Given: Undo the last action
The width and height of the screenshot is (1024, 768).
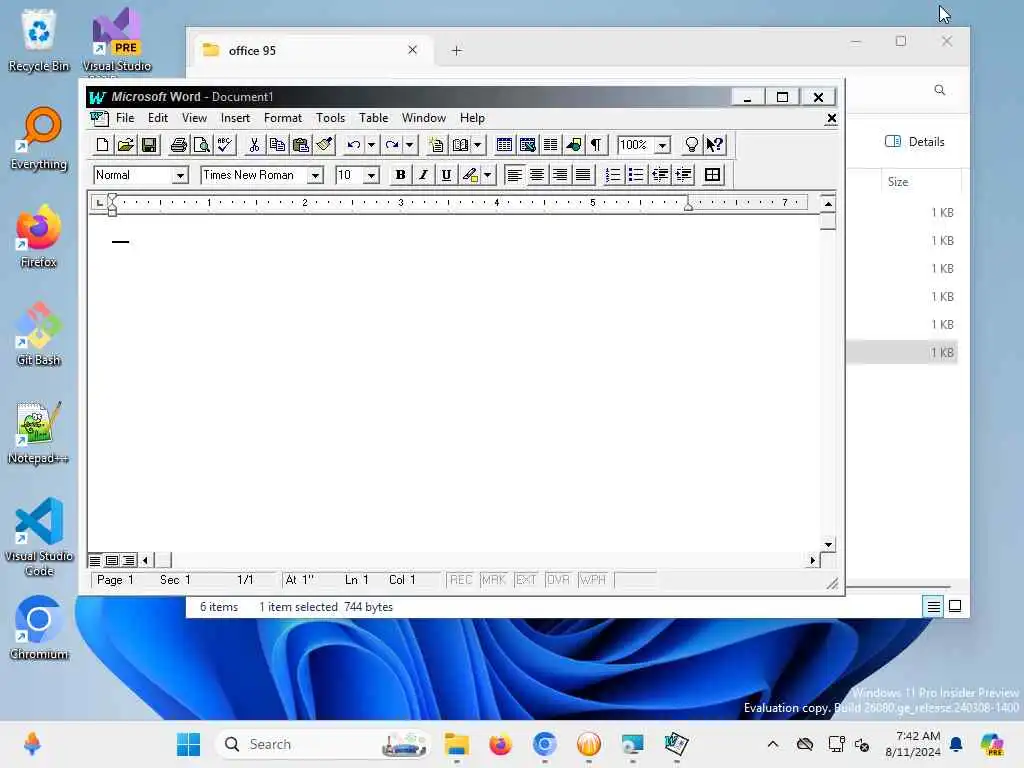Looking at the screenshot, I should click(x=353, y=145).
